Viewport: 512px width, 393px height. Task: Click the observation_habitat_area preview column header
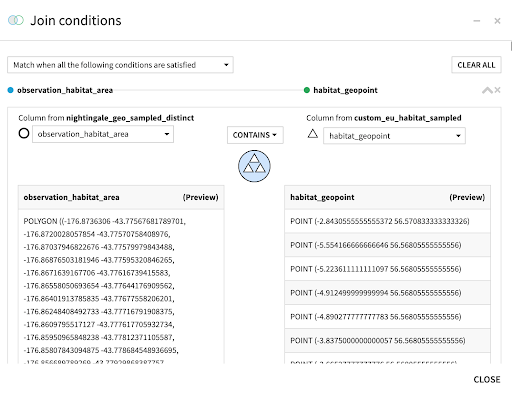pos(121,197)
